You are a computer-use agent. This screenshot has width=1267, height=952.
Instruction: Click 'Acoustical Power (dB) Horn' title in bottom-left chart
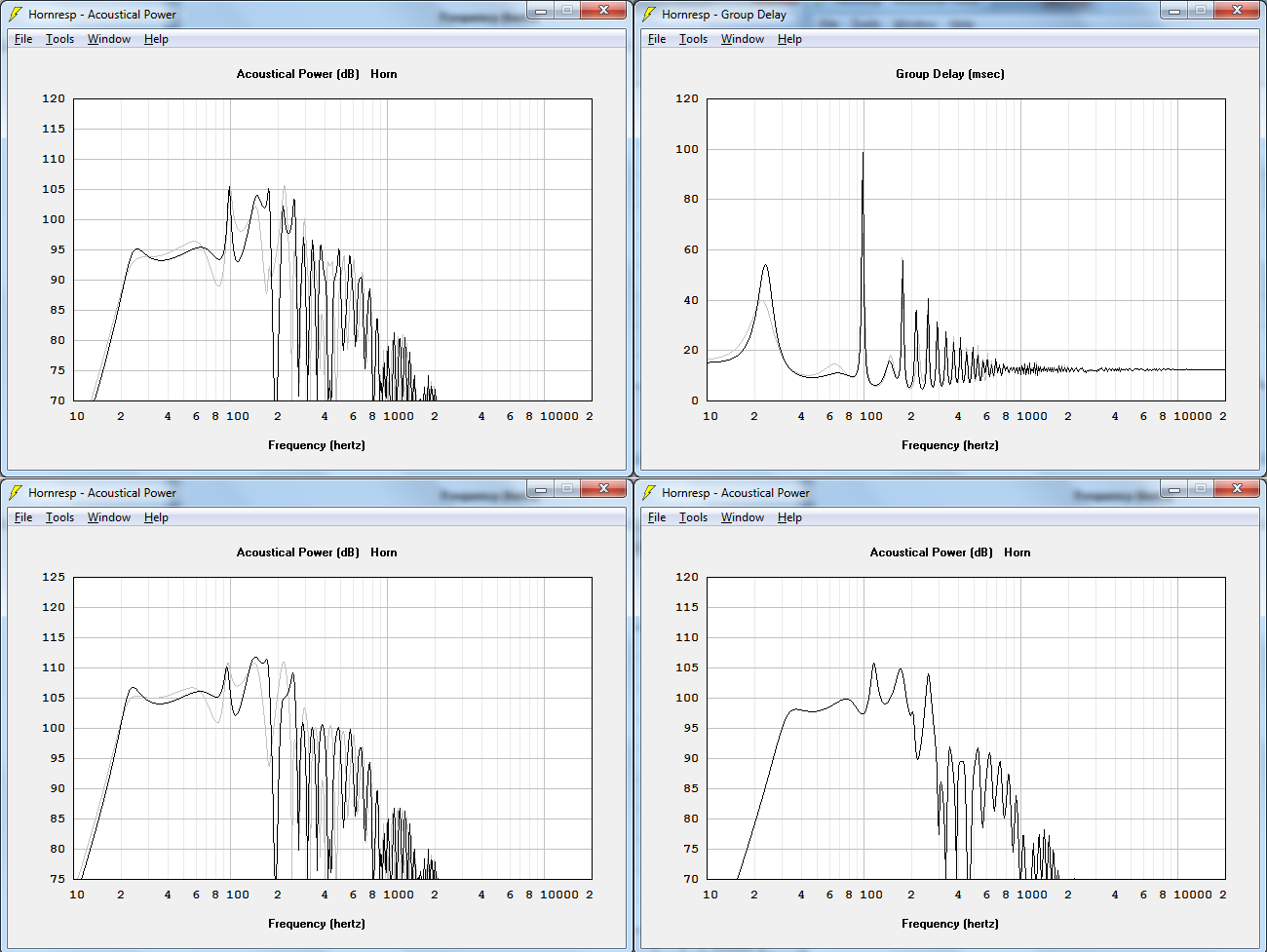pos(317,552)
